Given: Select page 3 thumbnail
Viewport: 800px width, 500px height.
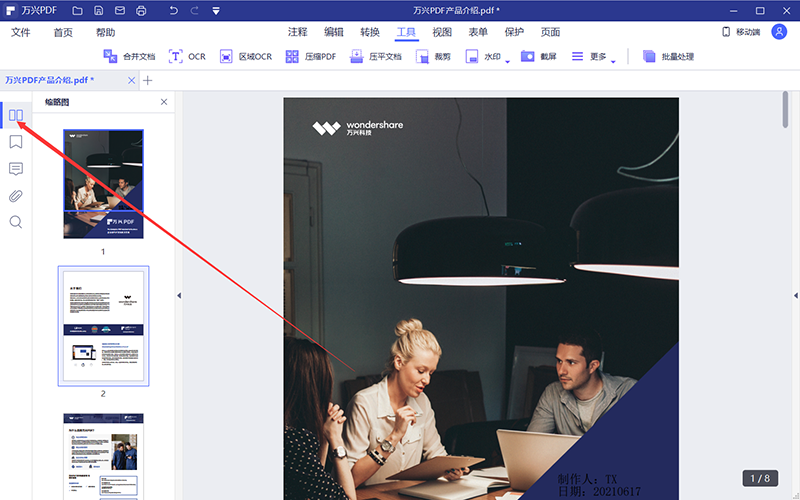Looking at the screenshot, I should coord(103,457).
